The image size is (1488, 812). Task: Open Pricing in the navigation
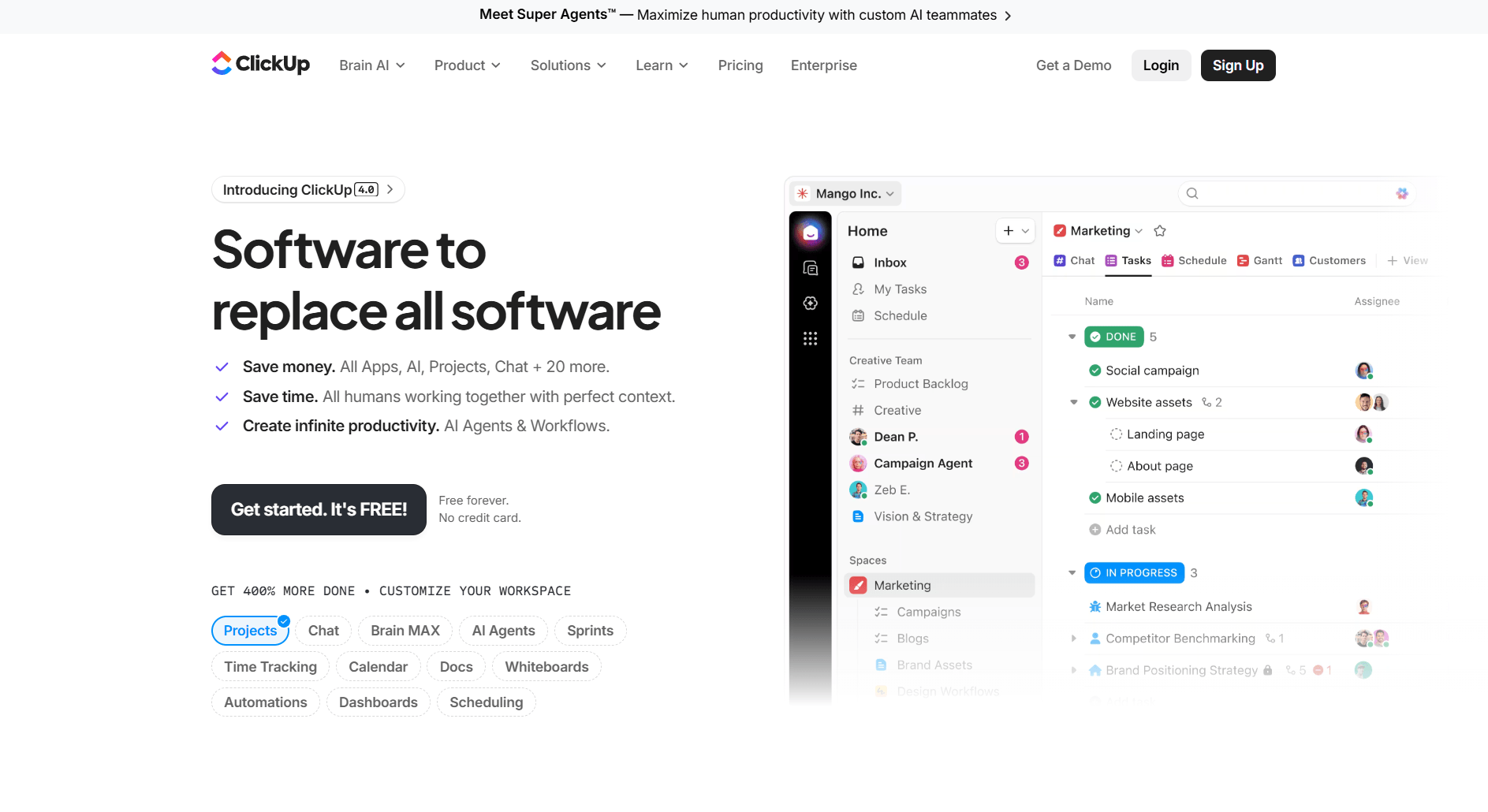tap(740, 65)
